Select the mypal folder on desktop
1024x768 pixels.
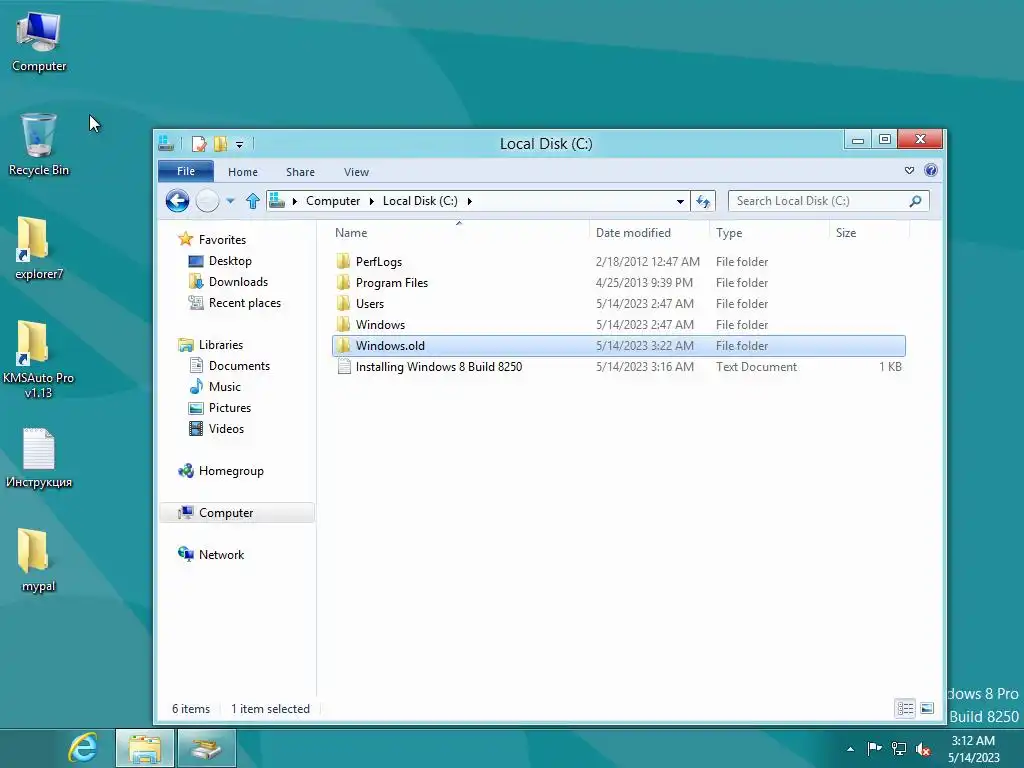tap(39, 560)
